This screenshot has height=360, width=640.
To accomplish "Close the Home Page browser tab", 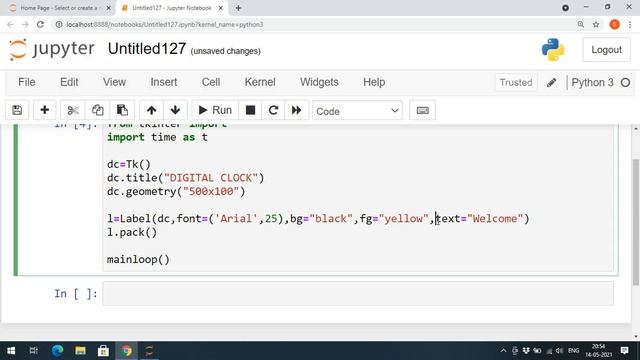I will click(109, 8).
